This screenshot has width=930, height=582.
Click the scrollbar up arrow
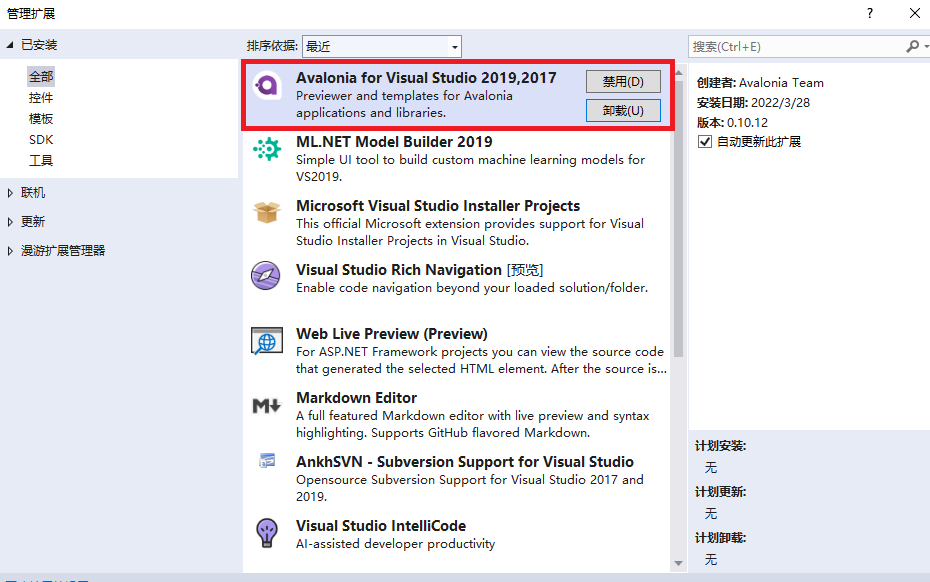[x=679, y=72]
